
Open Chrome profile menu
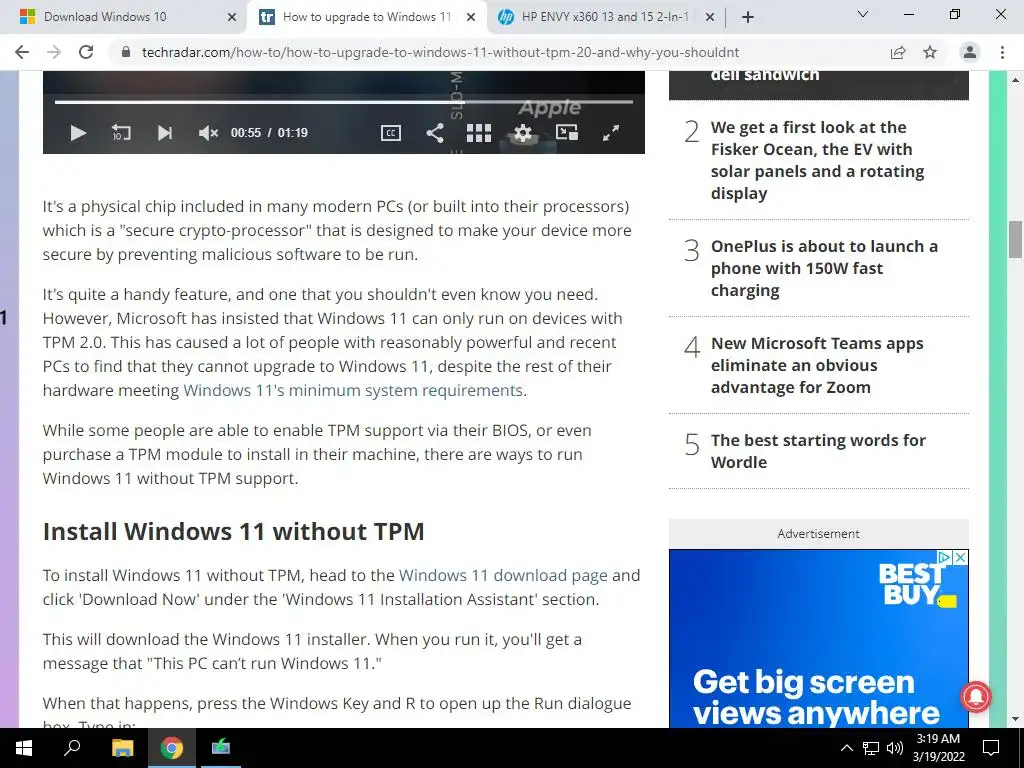(x=970, y=52)
